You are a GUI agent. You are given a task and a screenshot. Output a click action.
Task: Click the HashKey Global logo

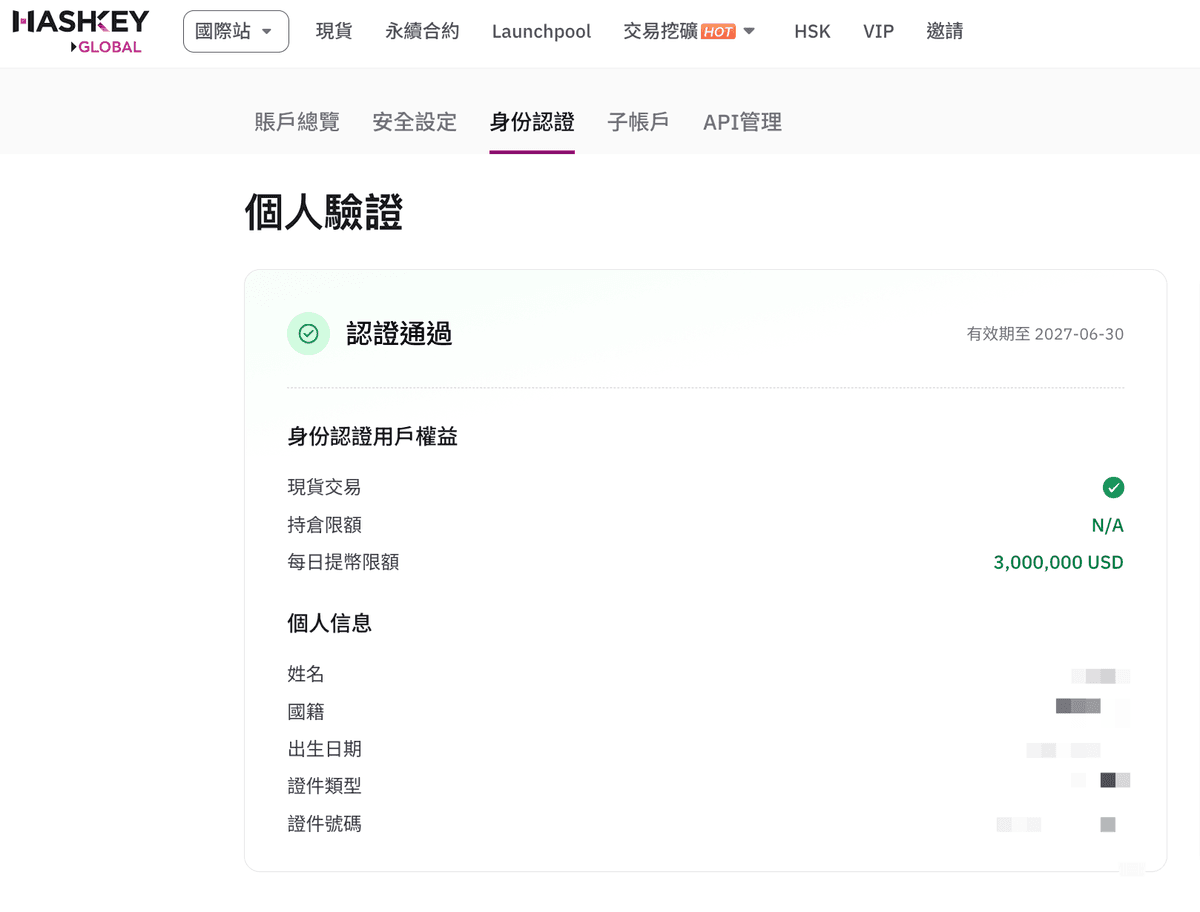click(80, 31)
